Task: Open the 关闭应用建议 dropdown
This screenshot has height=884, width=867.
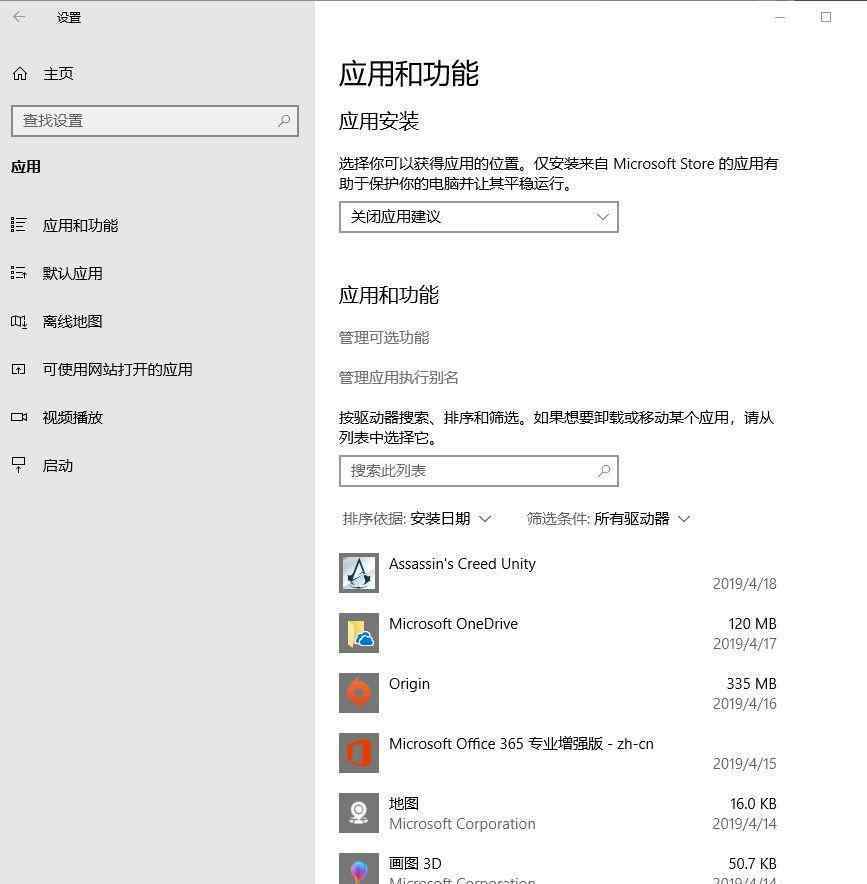Action: click(479, 217)
